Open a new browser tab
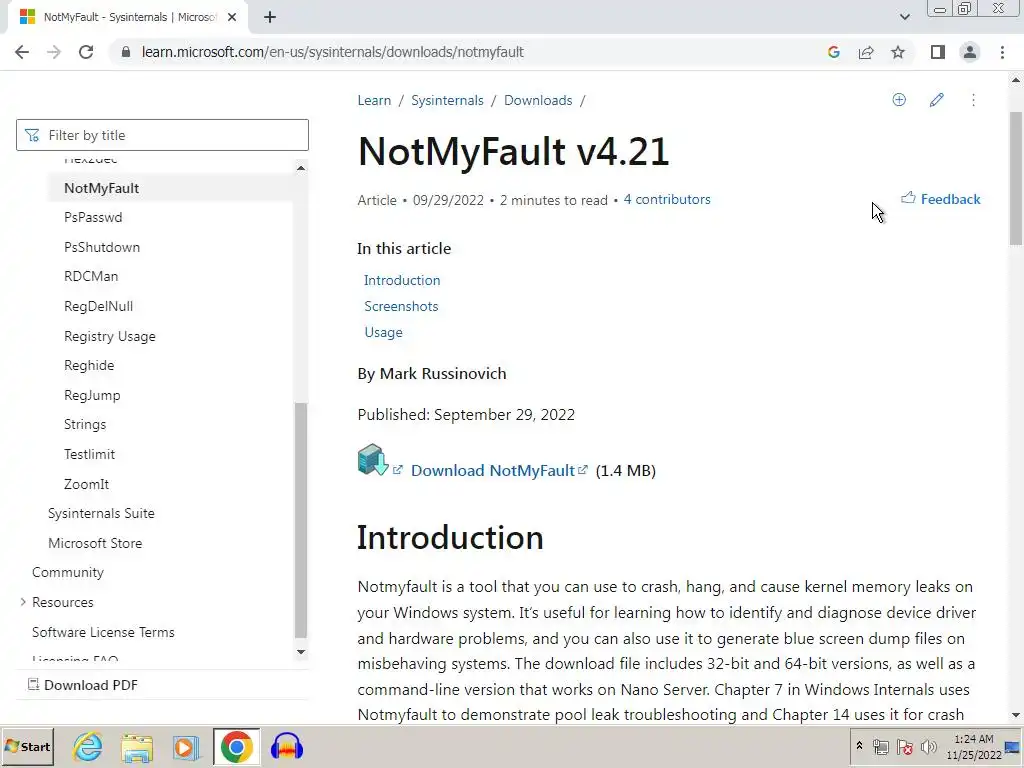1024x768 pixels. 270,18
